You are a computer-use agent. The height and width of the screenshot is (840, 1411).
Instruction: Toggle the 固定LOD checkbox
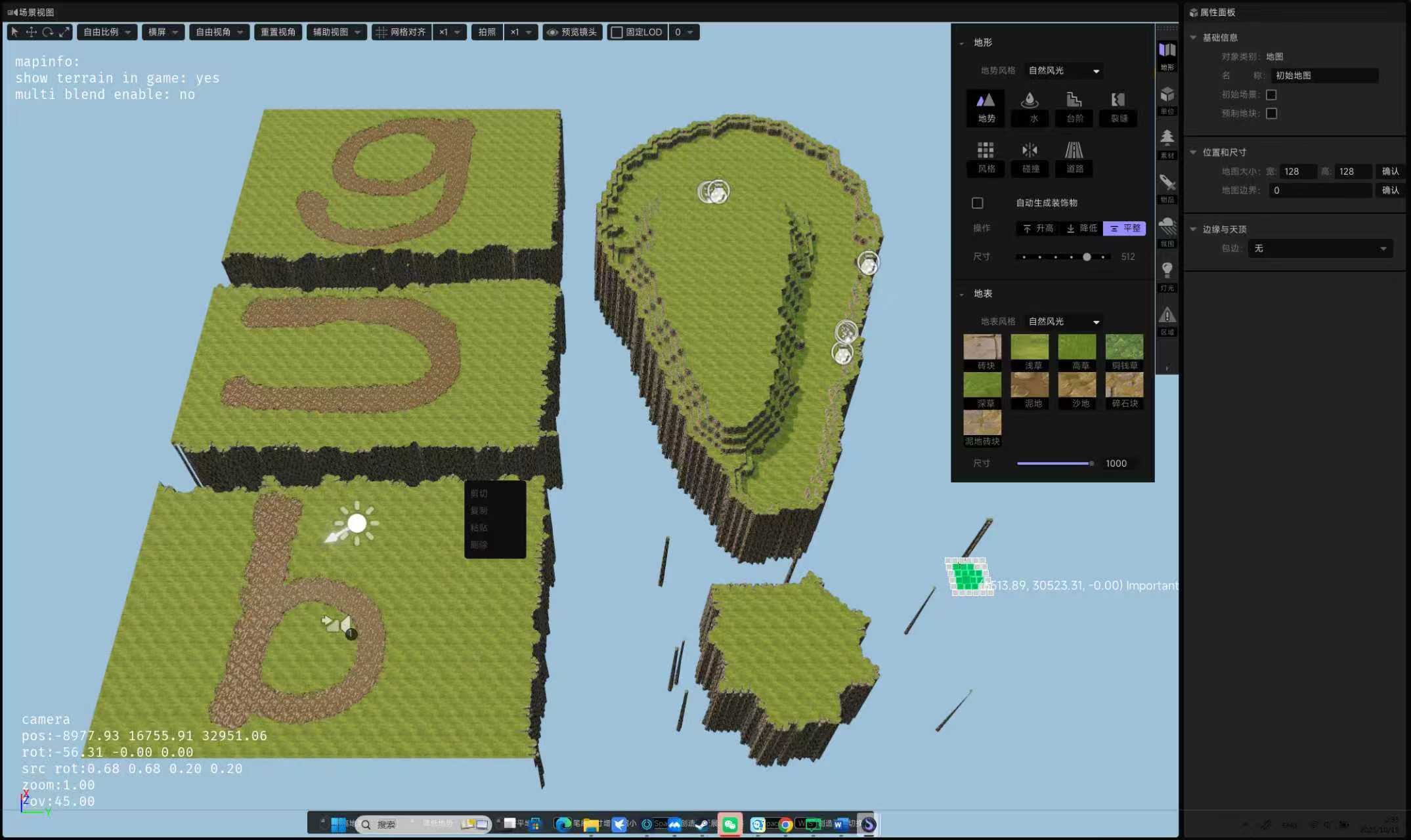pos(617,32)
